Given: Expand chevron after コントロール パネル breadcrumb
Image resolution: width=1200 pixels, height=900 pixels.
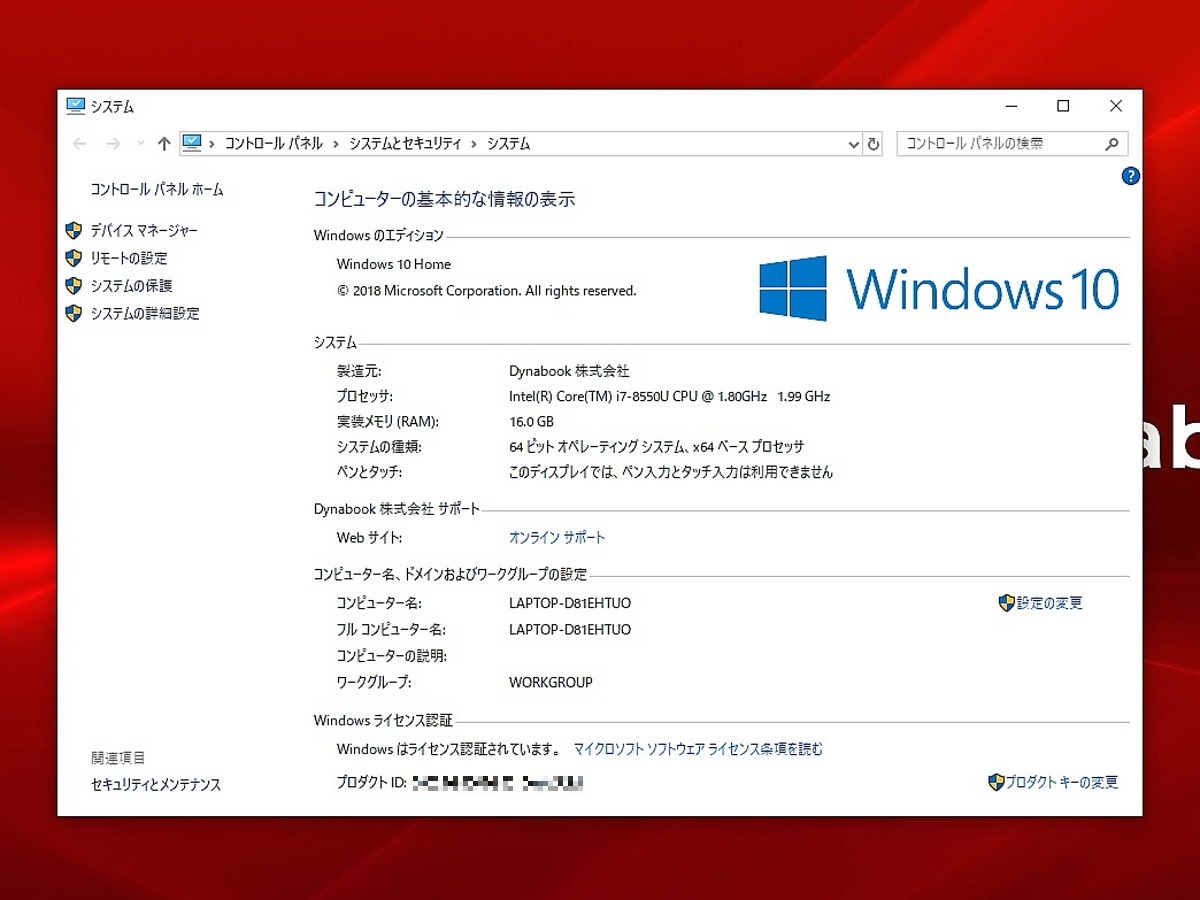Looking at the screenshot, I should click(x=336, y=144).
